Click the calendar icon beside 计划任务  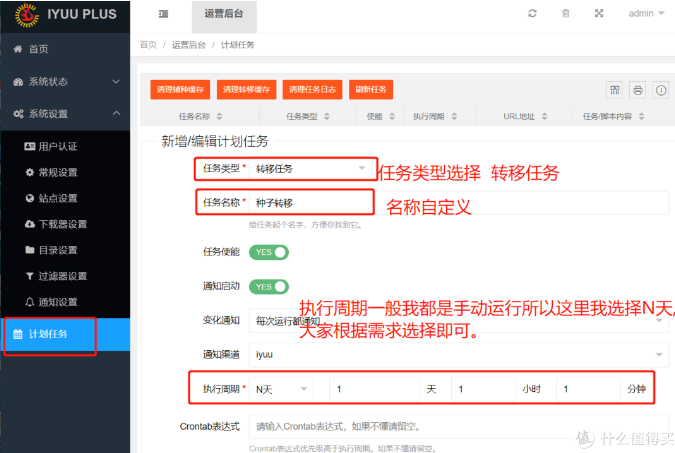point(18,334)
